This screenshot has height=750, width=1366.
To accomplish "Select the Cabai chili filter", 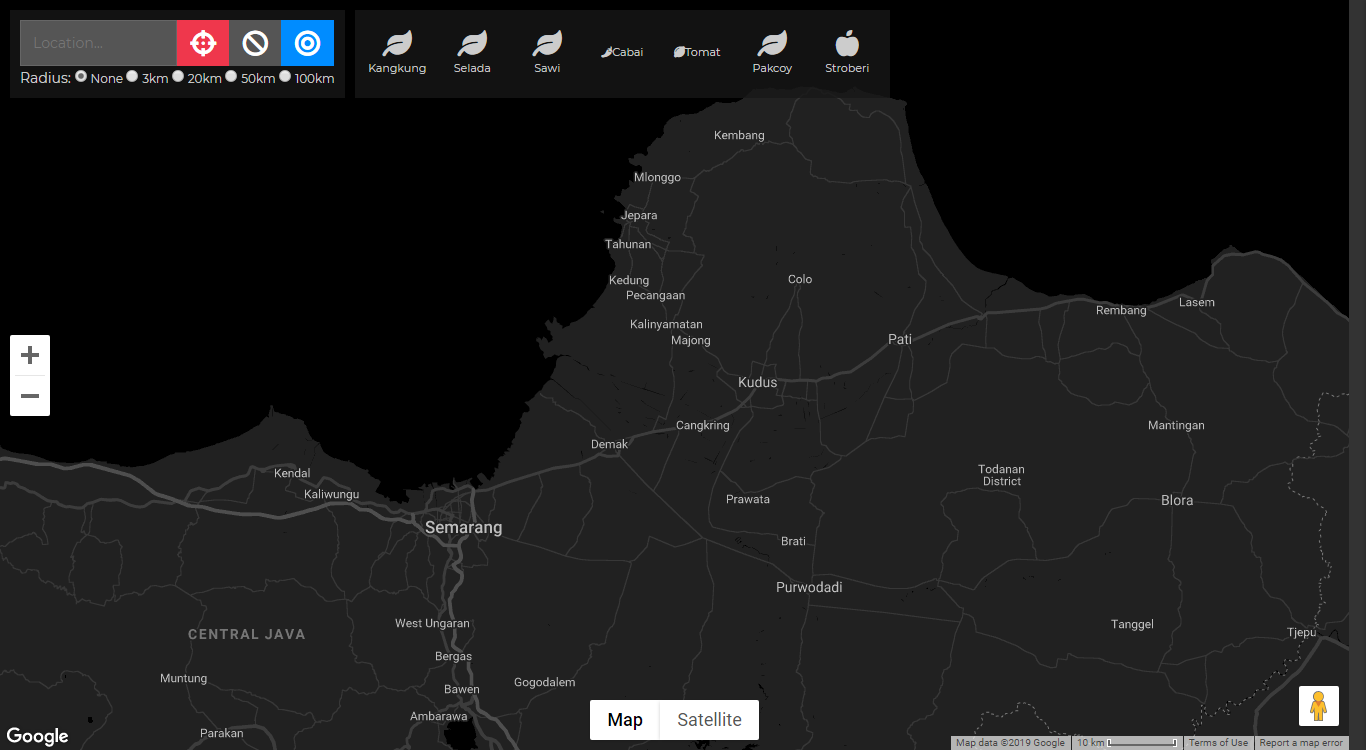I will click(x=622, y=52).
